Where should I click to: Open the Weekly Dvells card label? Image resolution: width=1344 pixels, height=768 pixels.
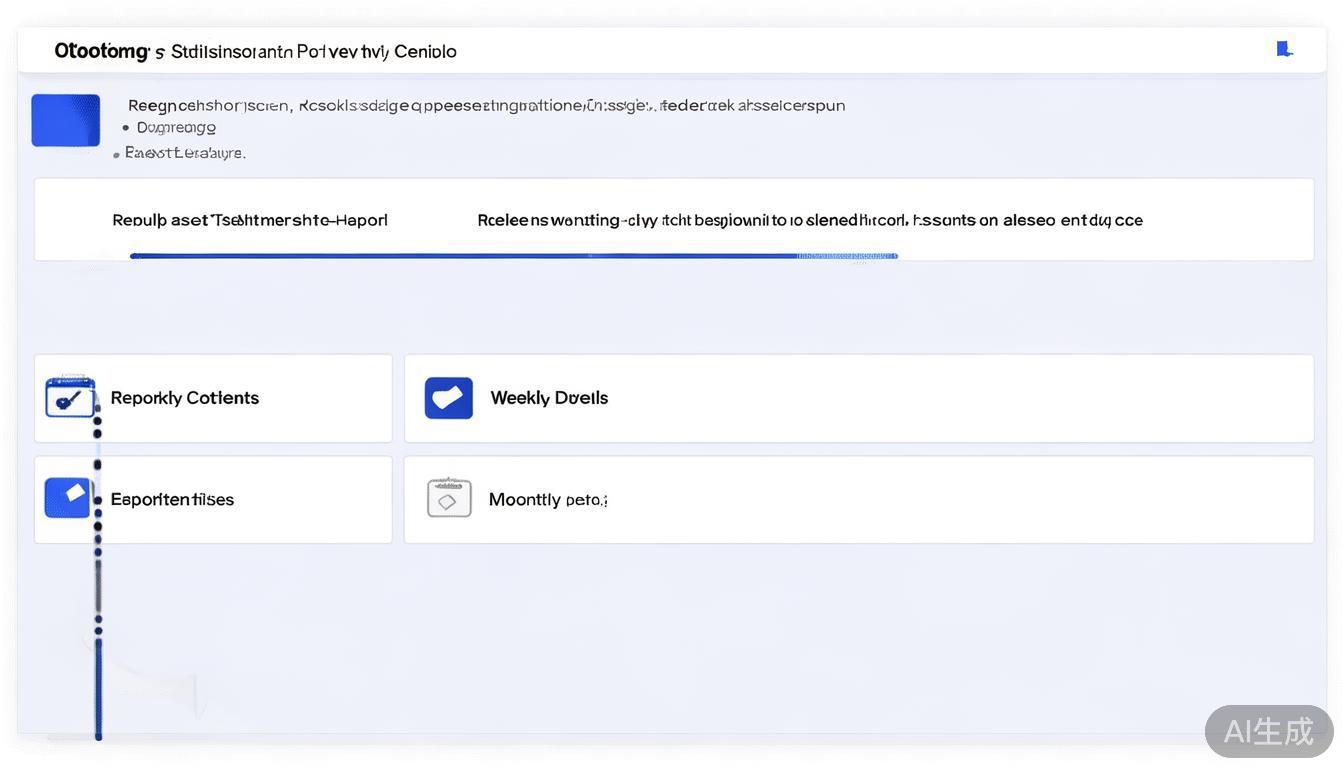[549, 398]
